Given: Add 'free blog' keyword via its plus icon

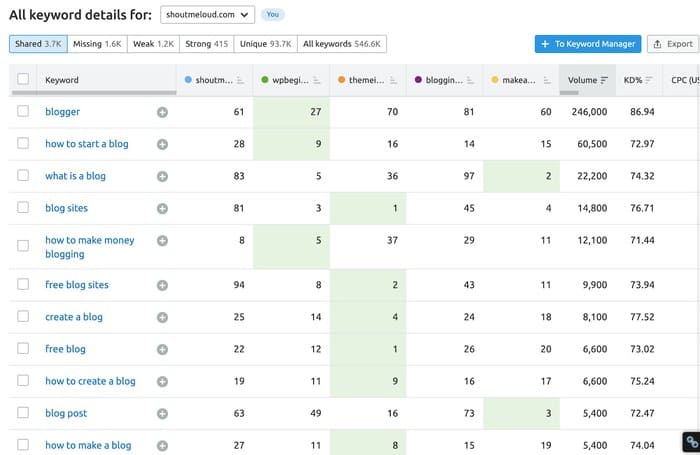Looking at the screenshot, I should click(x=162, y=350).
